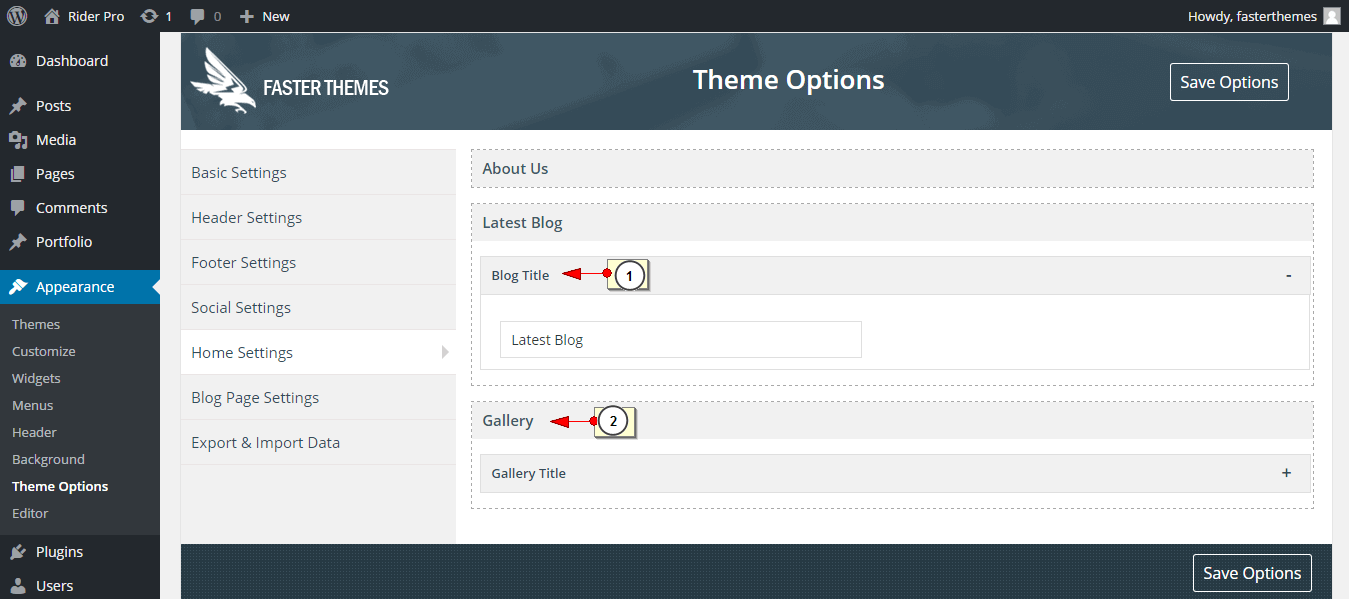Collapse the Blog Title section
Image resolution: width=1349 pixels, height=599 pixels.
pyautogui.click(x=1288, y=275)
